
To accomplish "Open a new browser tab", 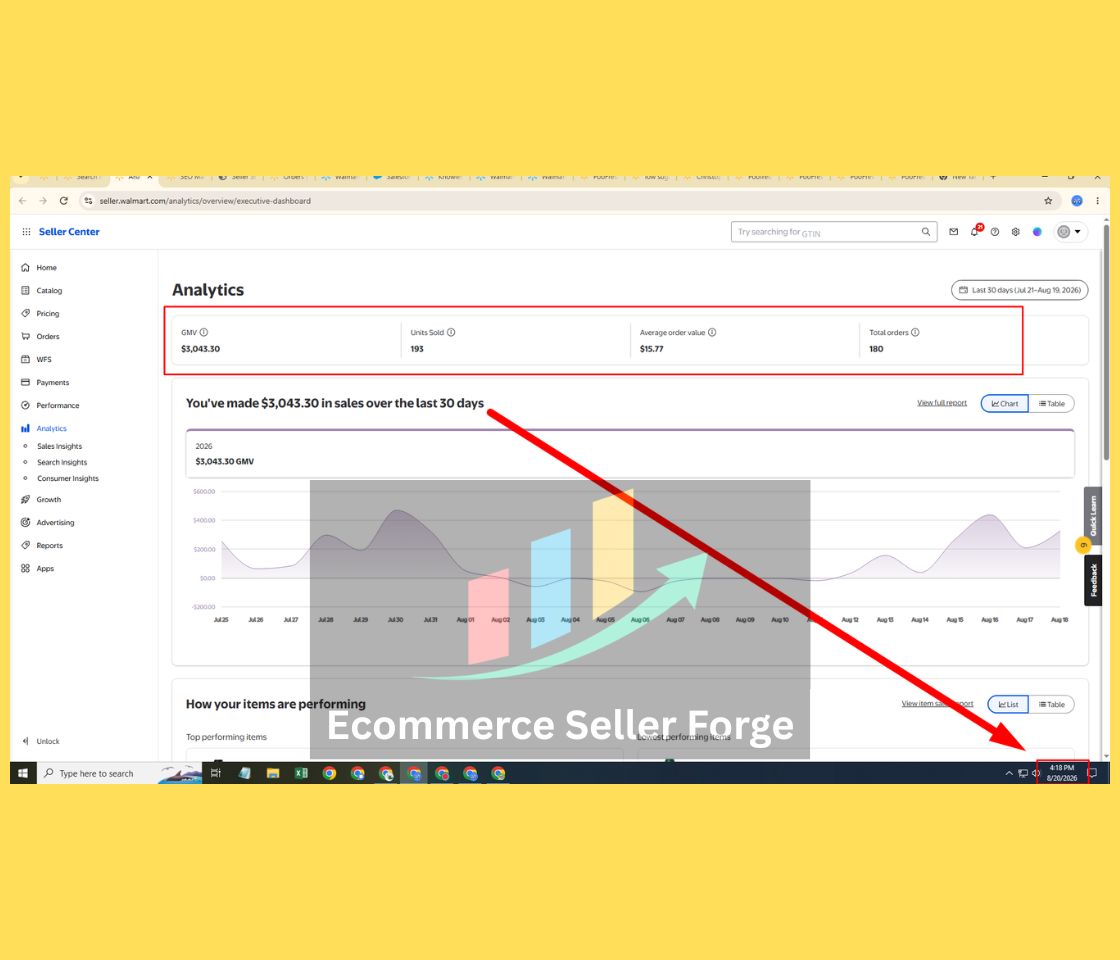I will [993, 177].
